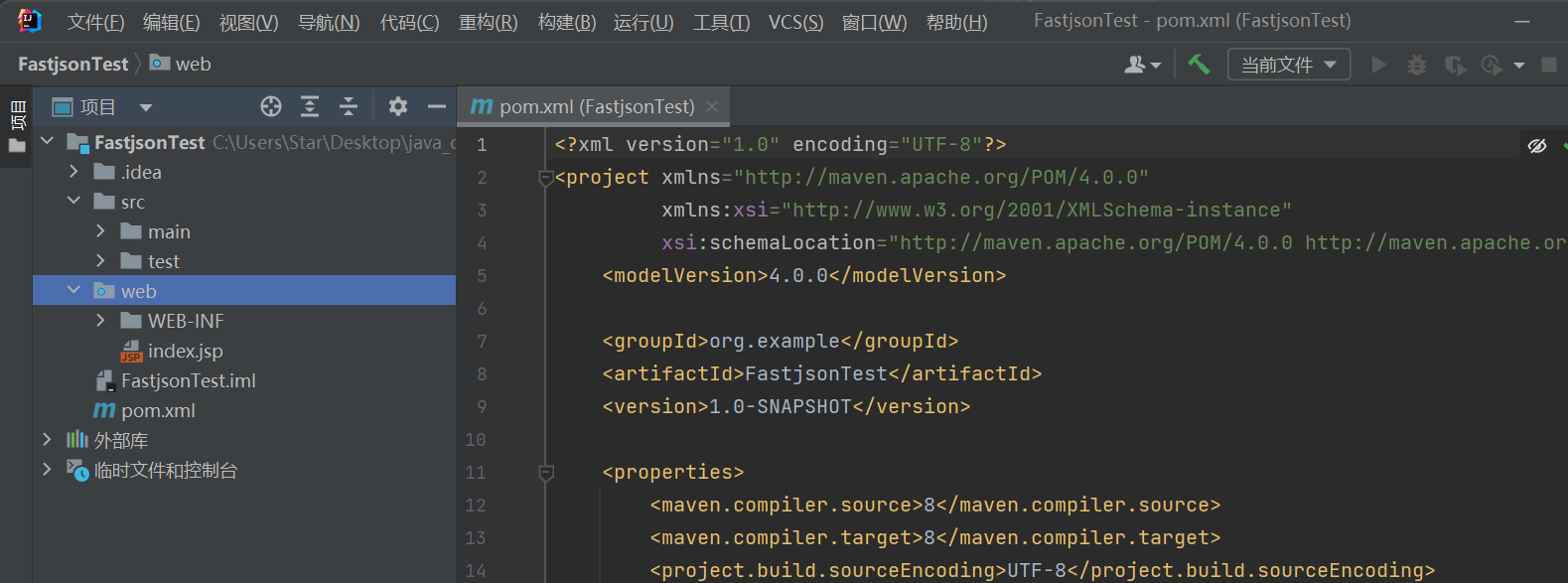Viewport: 1568px width, 583px height.
Task: Click the Collapse All icon
Action: (x=348, y=106)
